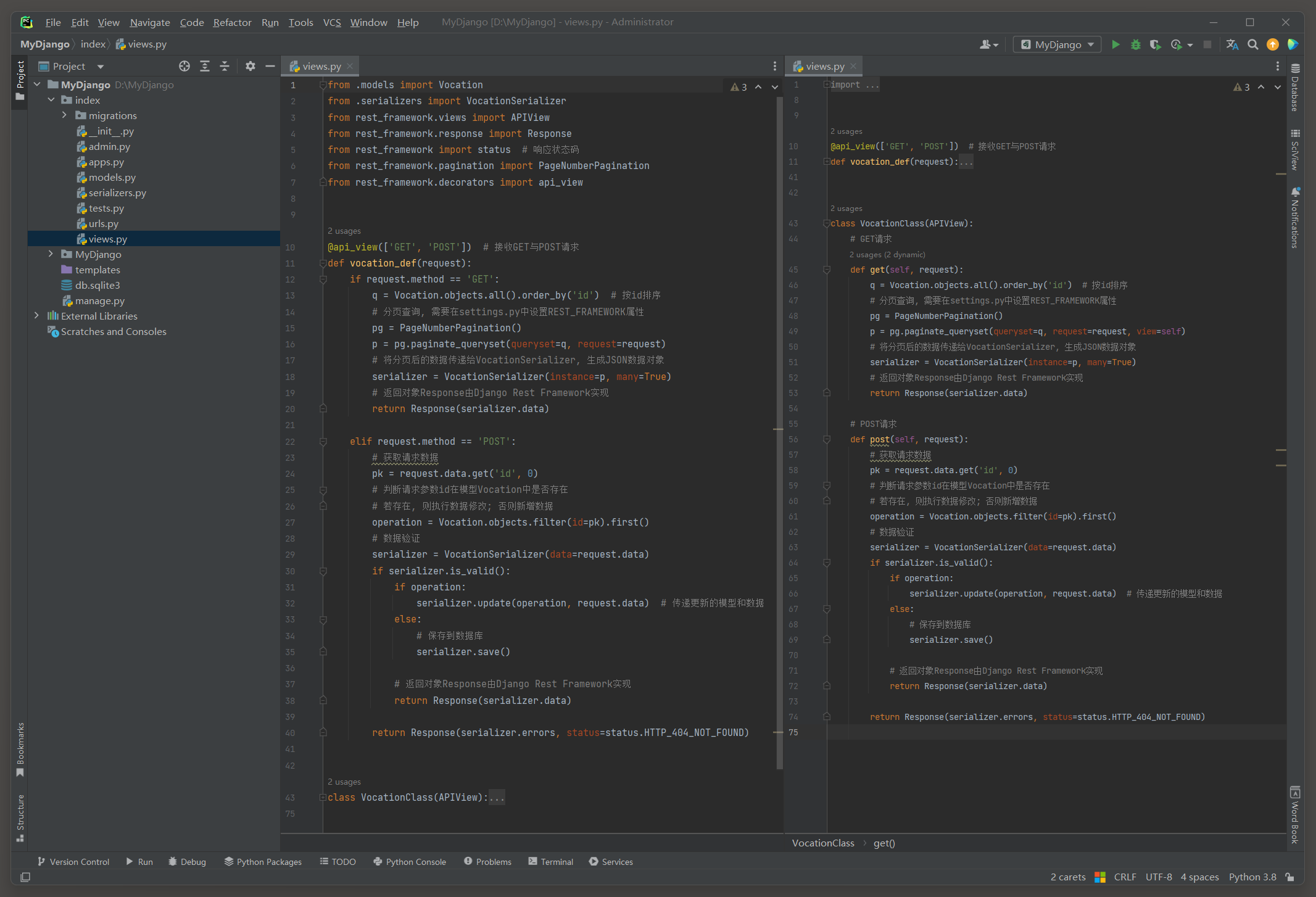Toggle tool windows quick access icon
This screenshot has width=1316, height=897.
click(25, 877)
